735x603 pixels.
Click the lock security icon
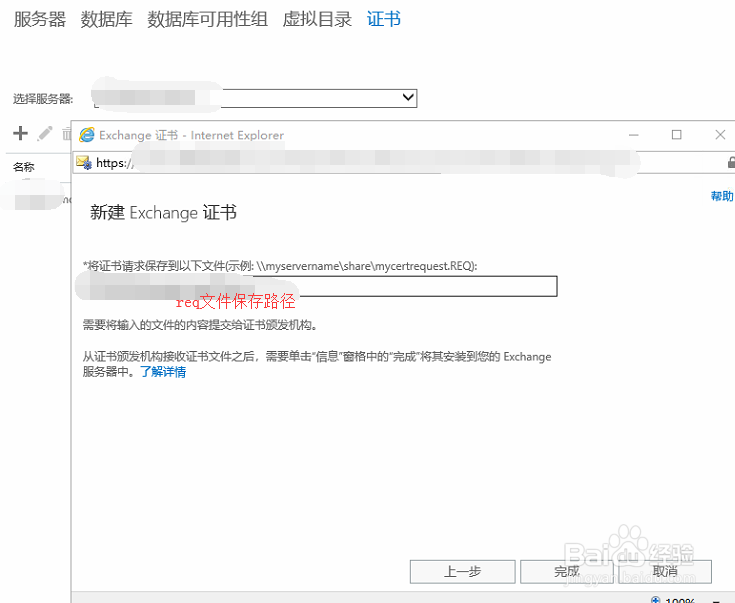(731, 163)
